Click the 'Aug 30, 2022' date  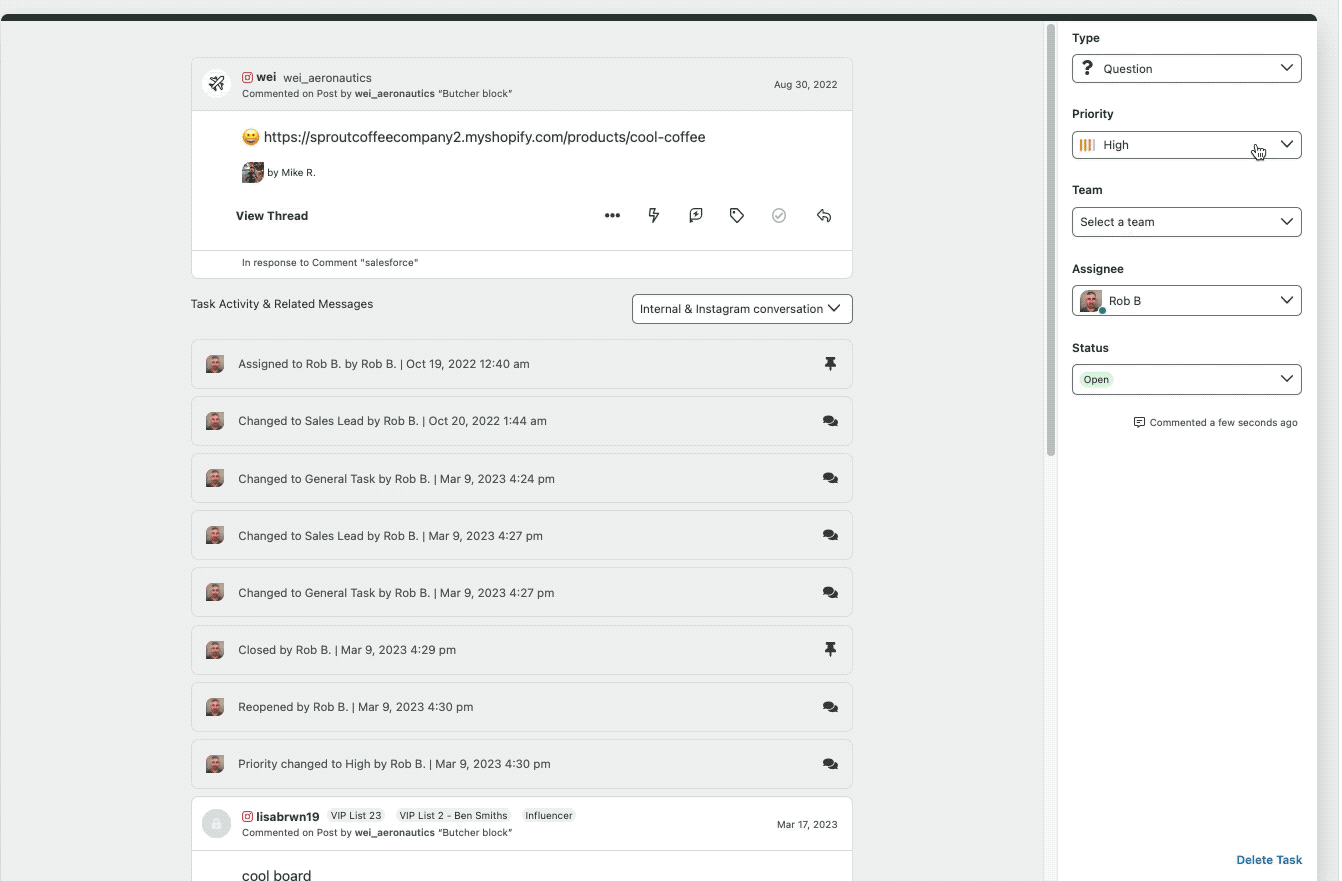806,85
